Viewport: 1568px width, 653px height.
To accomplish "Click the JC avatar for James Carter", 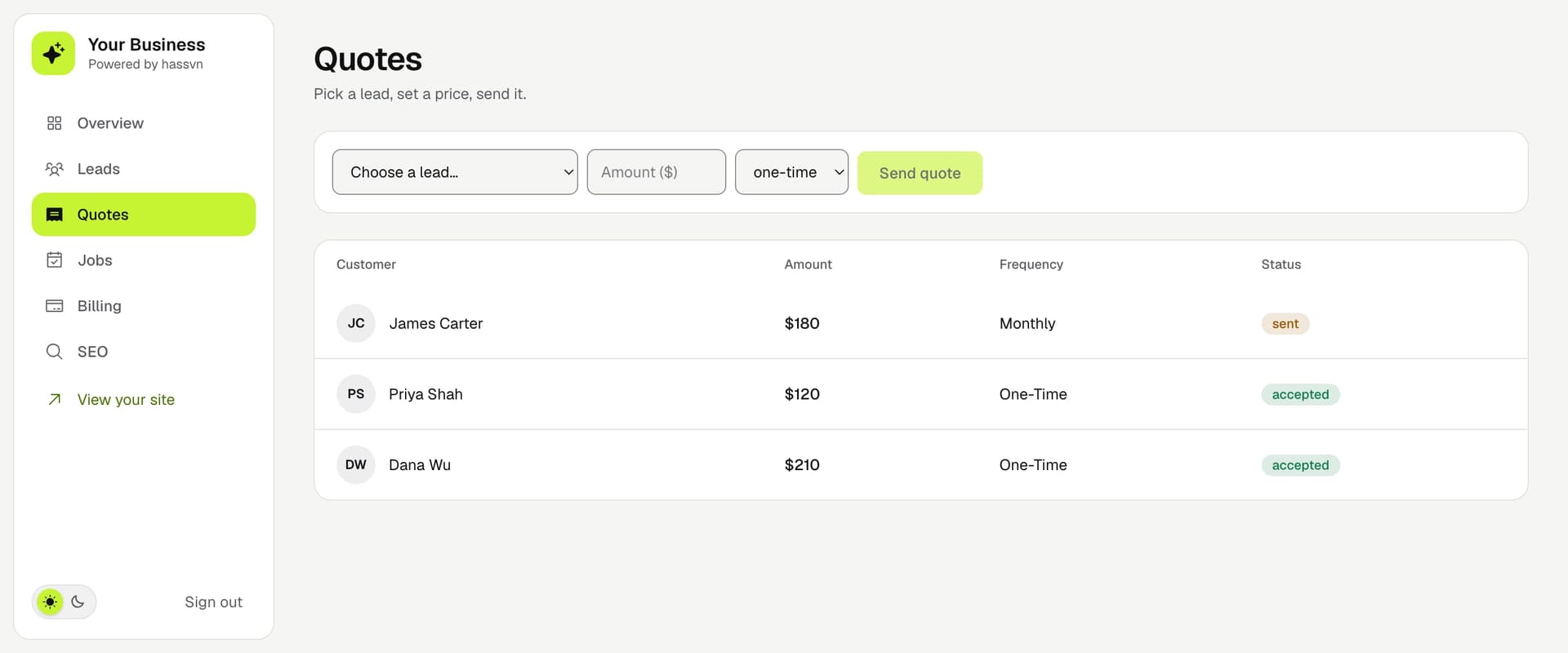I will click(x=356, y=323).
